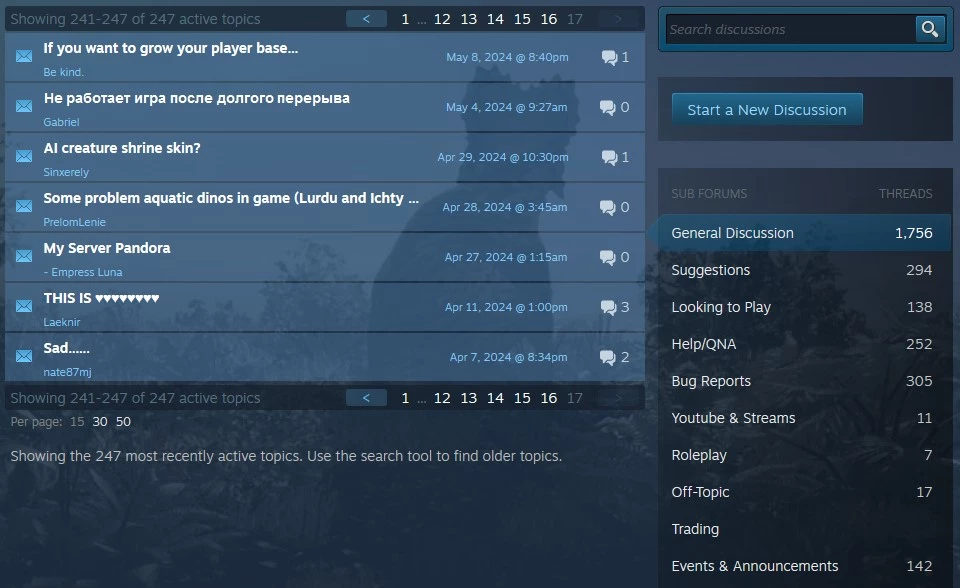Click reply bubble icon on Apr 11, 2024 topic
Viewport: 960px width, 588px height.
(608, 307)
